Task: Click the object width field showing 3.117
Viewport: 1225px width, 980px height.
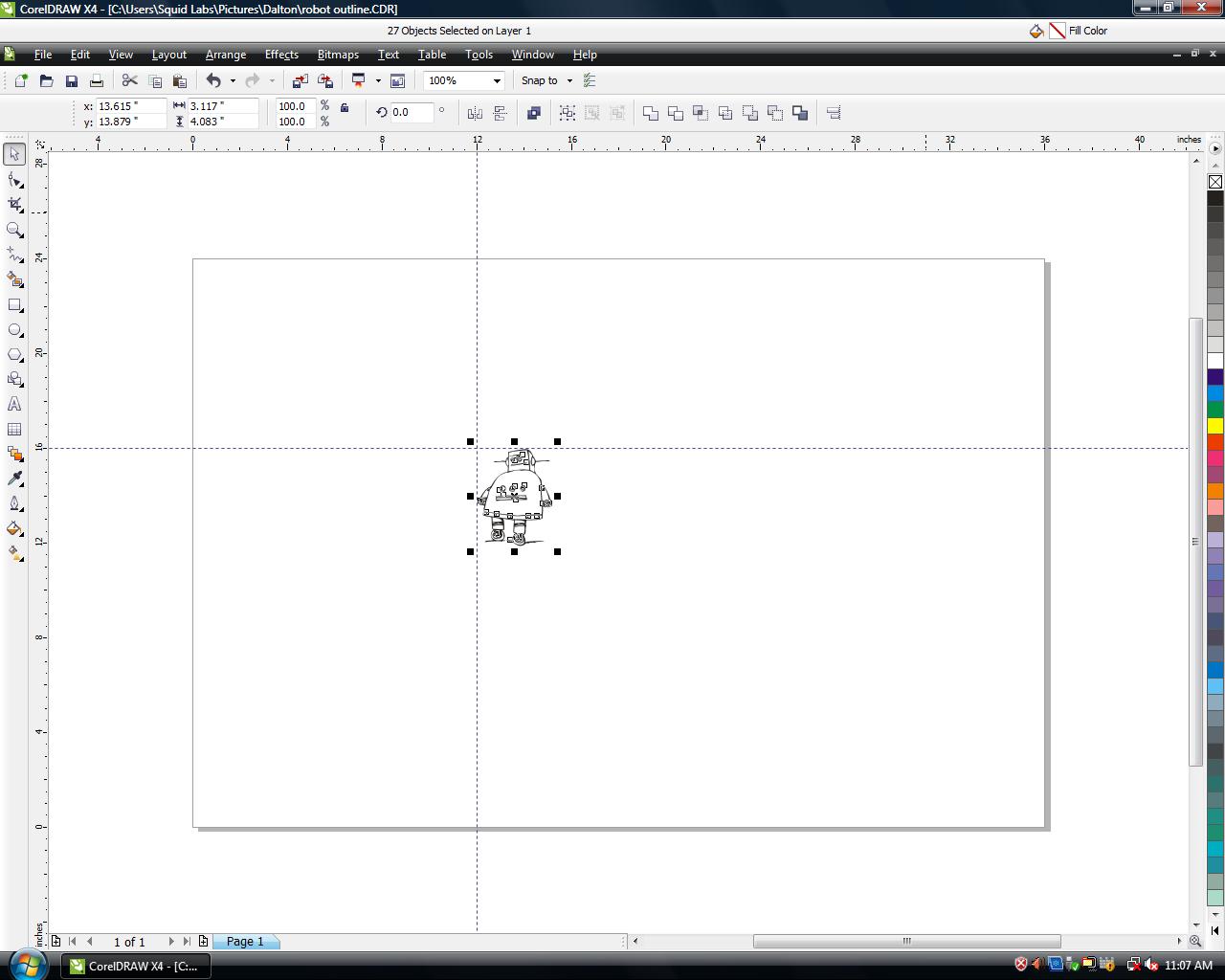Action: pyautogui.click(x=223, y=106)
